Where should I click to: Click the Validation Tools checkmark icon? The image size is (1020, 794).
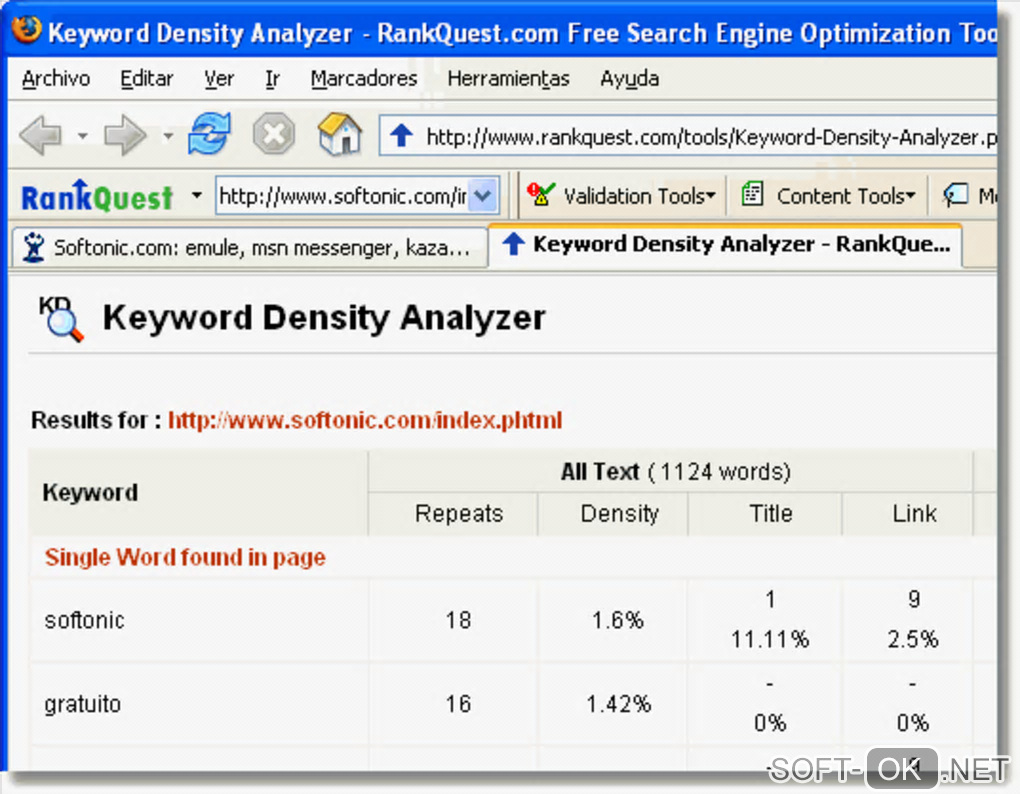click(x=541, y=194)
